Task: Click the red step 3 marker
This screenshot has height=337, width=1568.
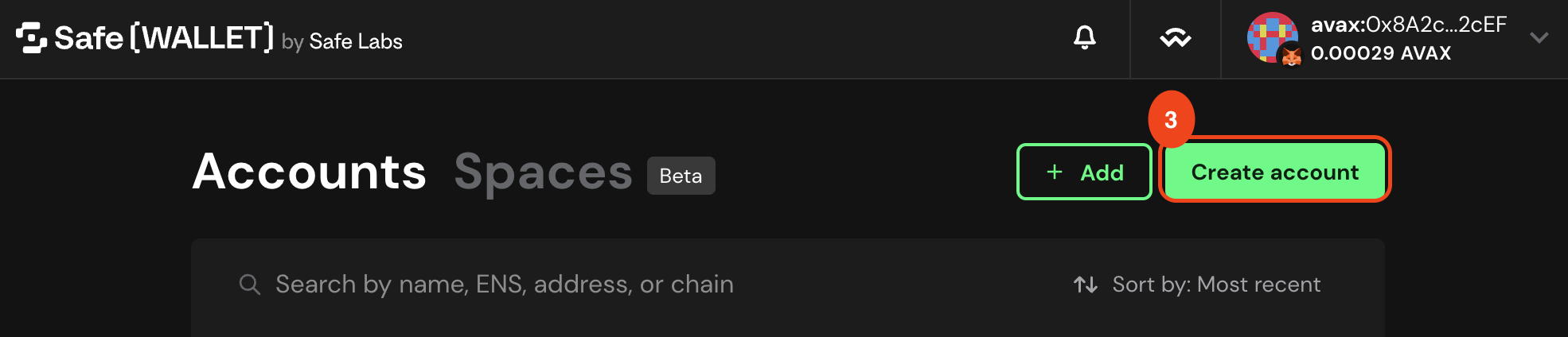Action: [1171, 119]
